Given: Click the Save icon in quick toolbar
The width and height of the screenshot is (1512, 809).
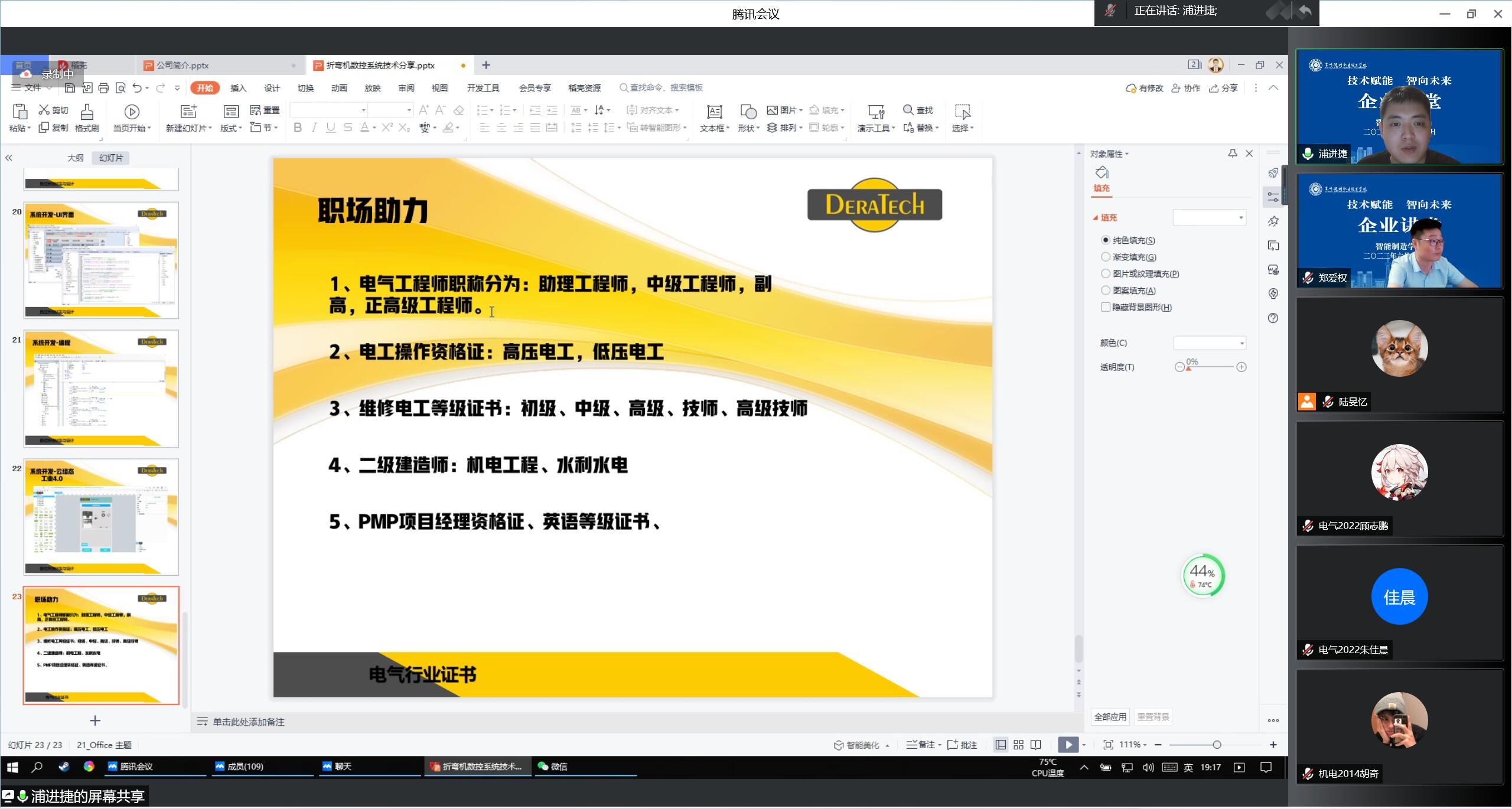Looking at the screenshot, I should [70, 88].
